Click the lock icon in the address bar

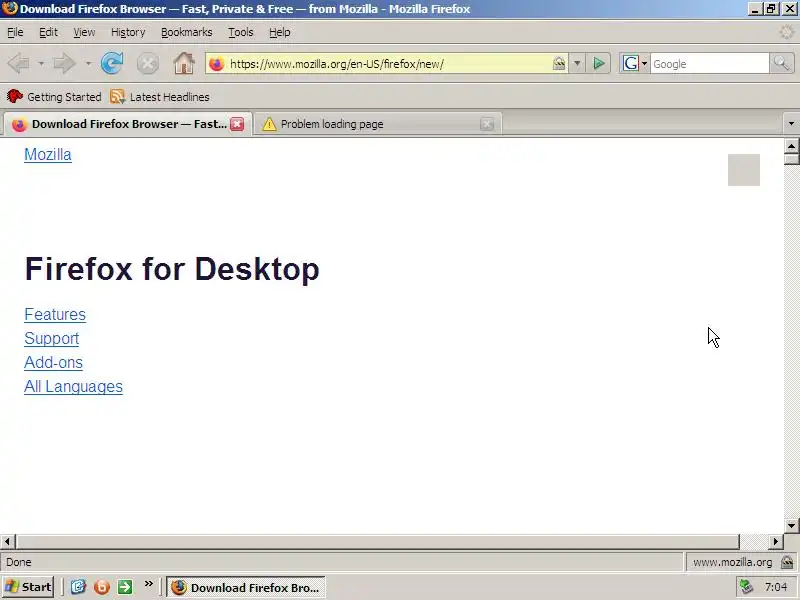[559, 64]
